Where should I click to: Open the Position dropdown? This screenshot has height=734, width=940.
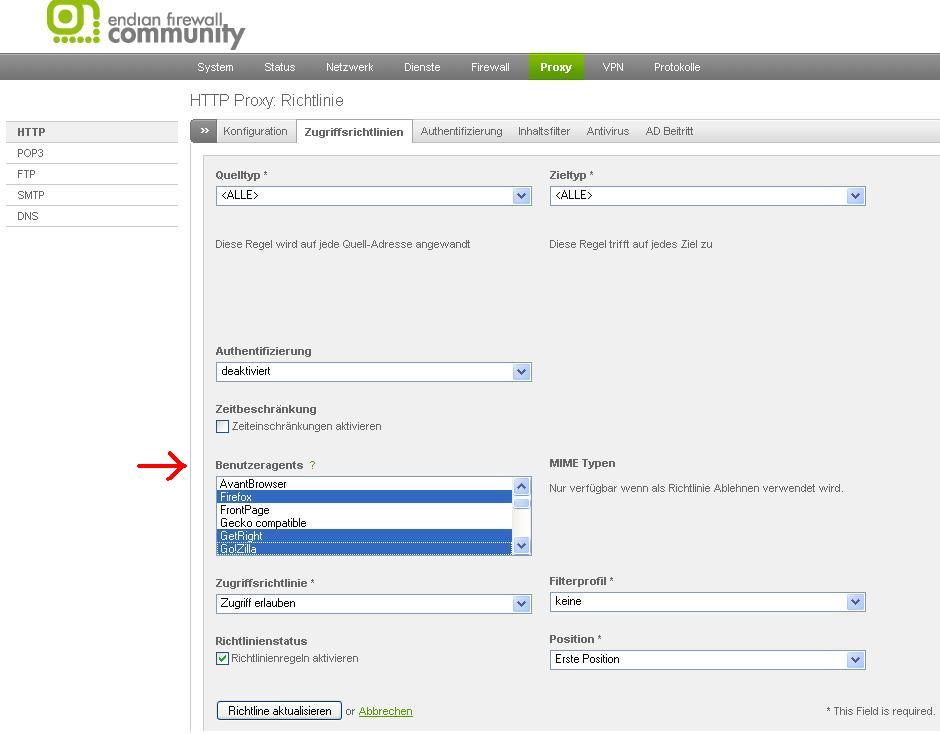coord(707,660)
